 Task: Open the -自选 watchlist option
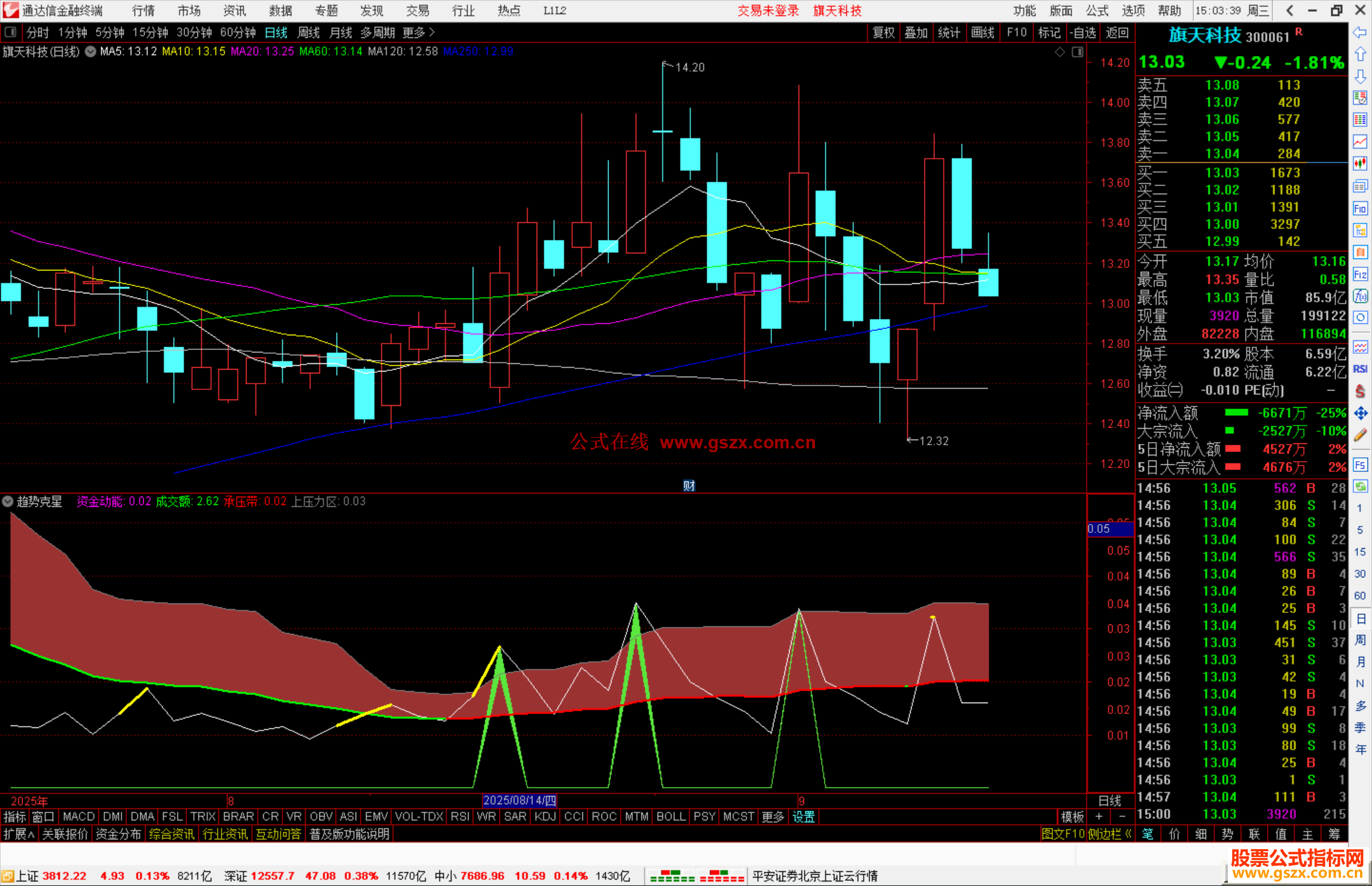tap(1083, 32)
